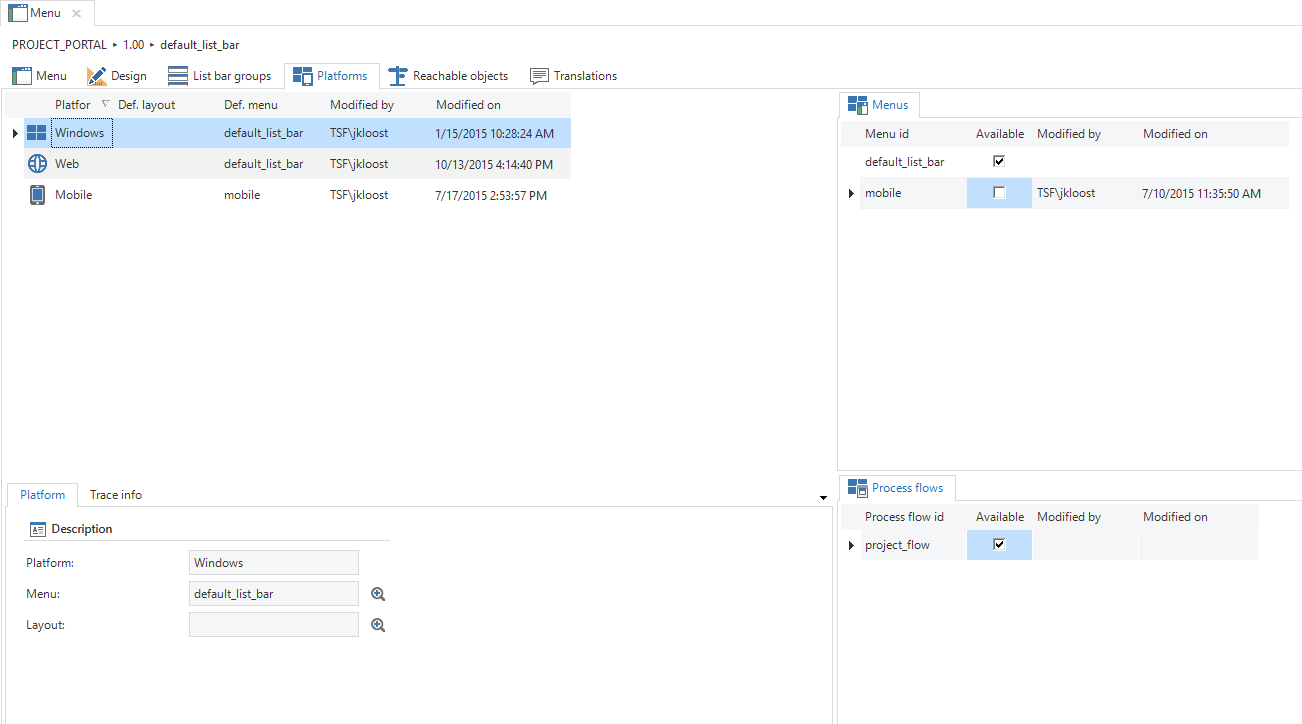
Task: Click the Web platform globe icon
Action: [x=37, y=164]
